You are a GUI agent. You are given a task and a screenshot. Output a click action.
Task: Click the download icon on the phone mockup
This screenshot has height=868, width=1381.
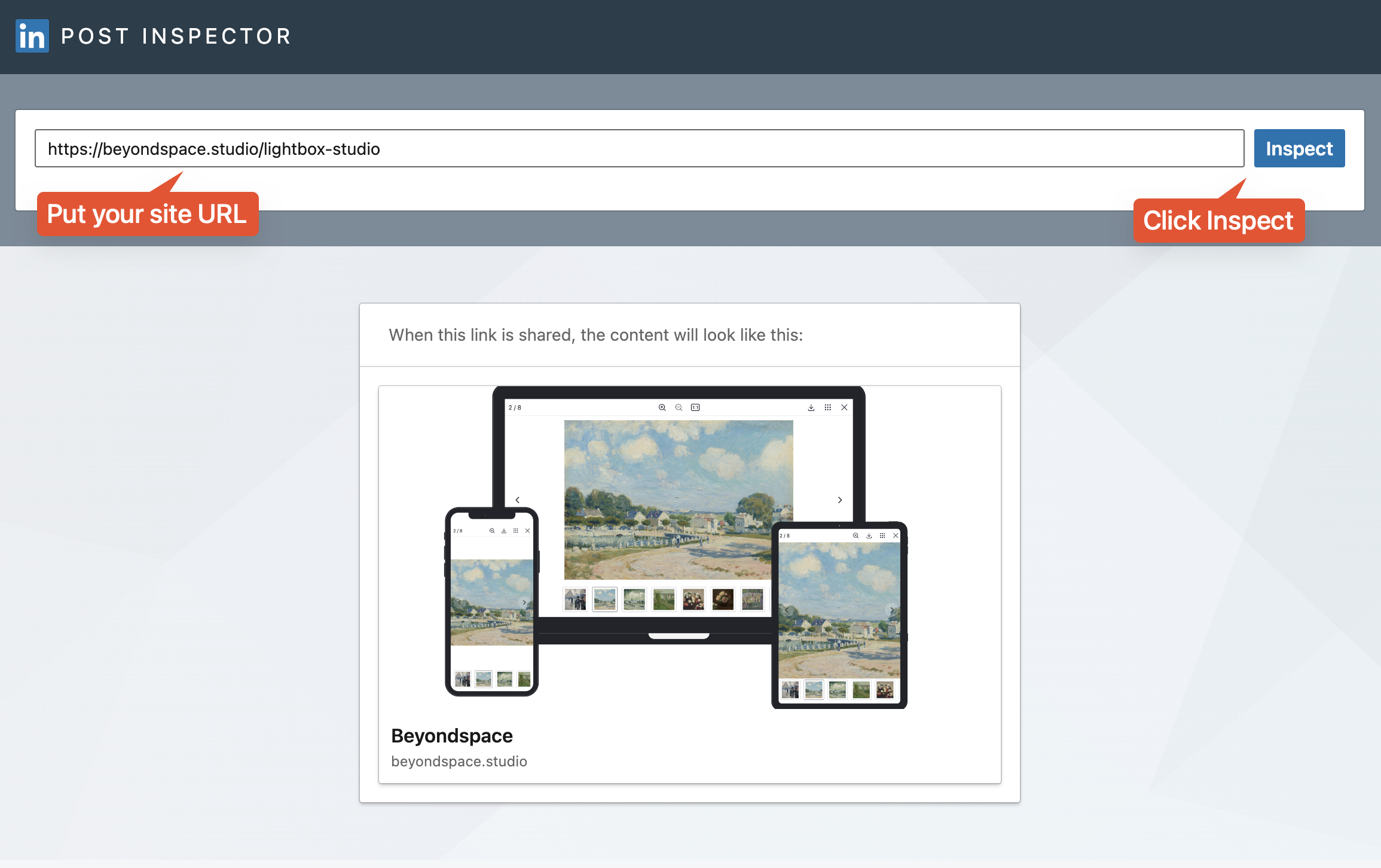click(x=504, y=530)
